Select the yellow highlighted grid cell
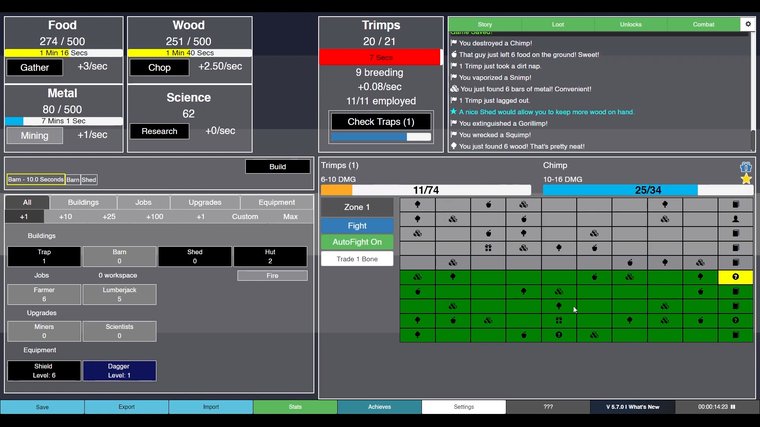 [x=735, y=277]
